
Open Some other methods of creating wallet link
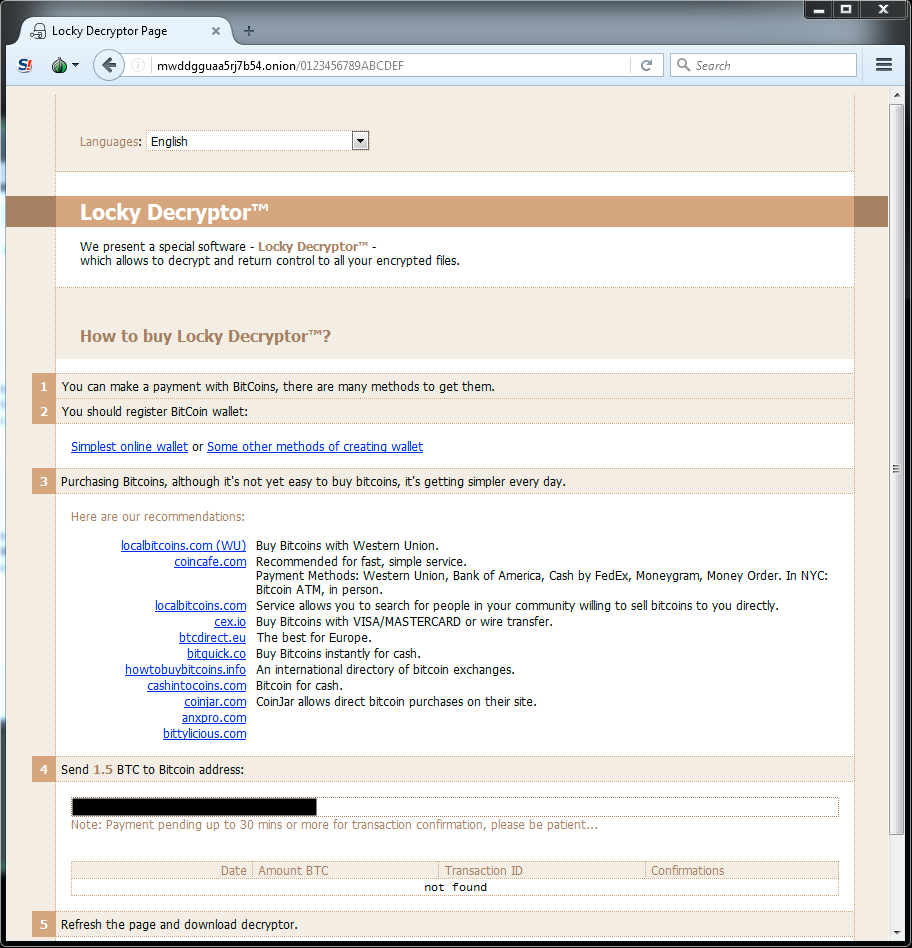pos(315,446)
